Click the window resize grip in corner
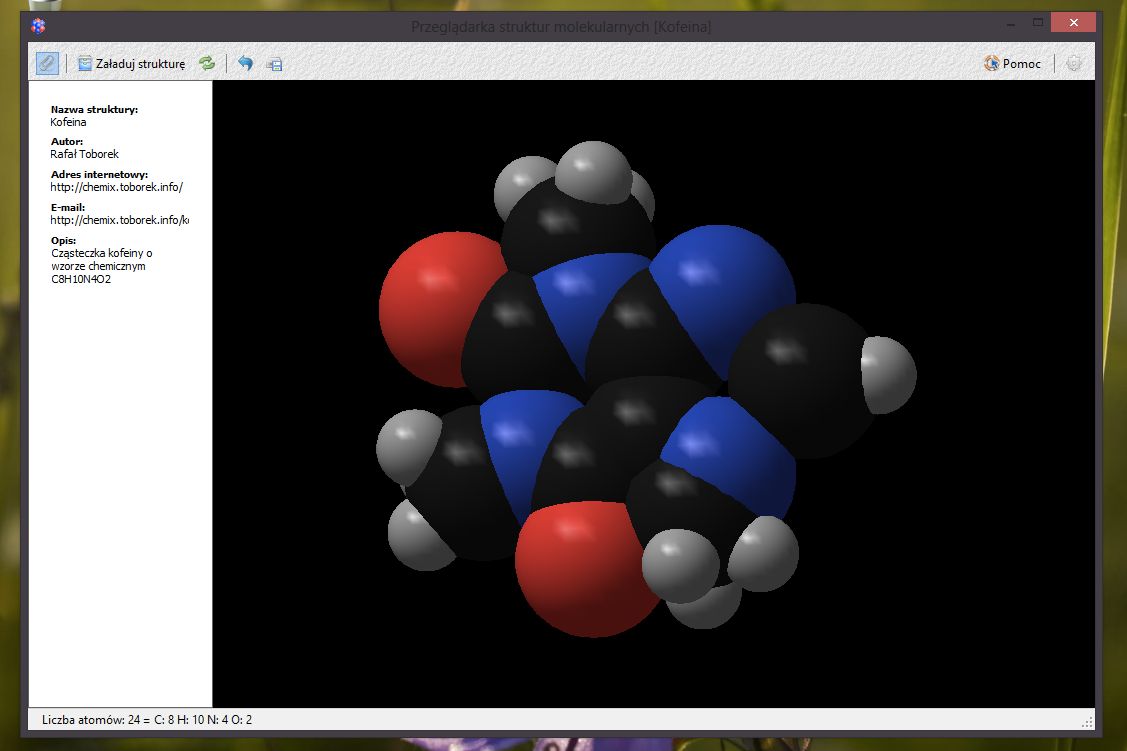1127x751 pixels. pos(1087,721)
